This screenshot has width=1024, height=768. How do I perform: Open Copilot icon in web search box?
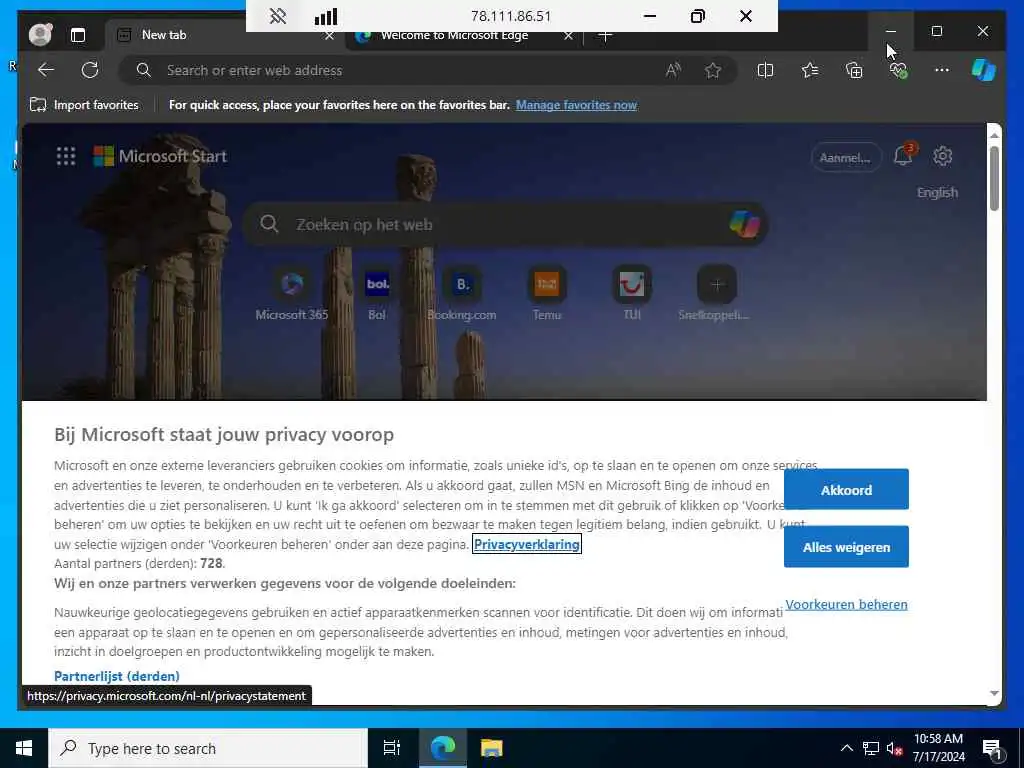tap(744, 225)
